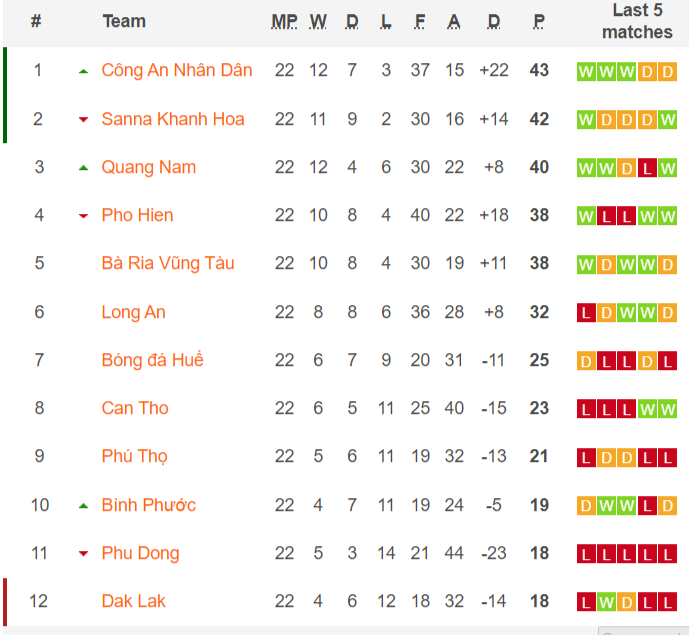The image size is (689, 635).
Task: Click the first L badge in Dak Lak's row
Action: [x=586, y=602]
